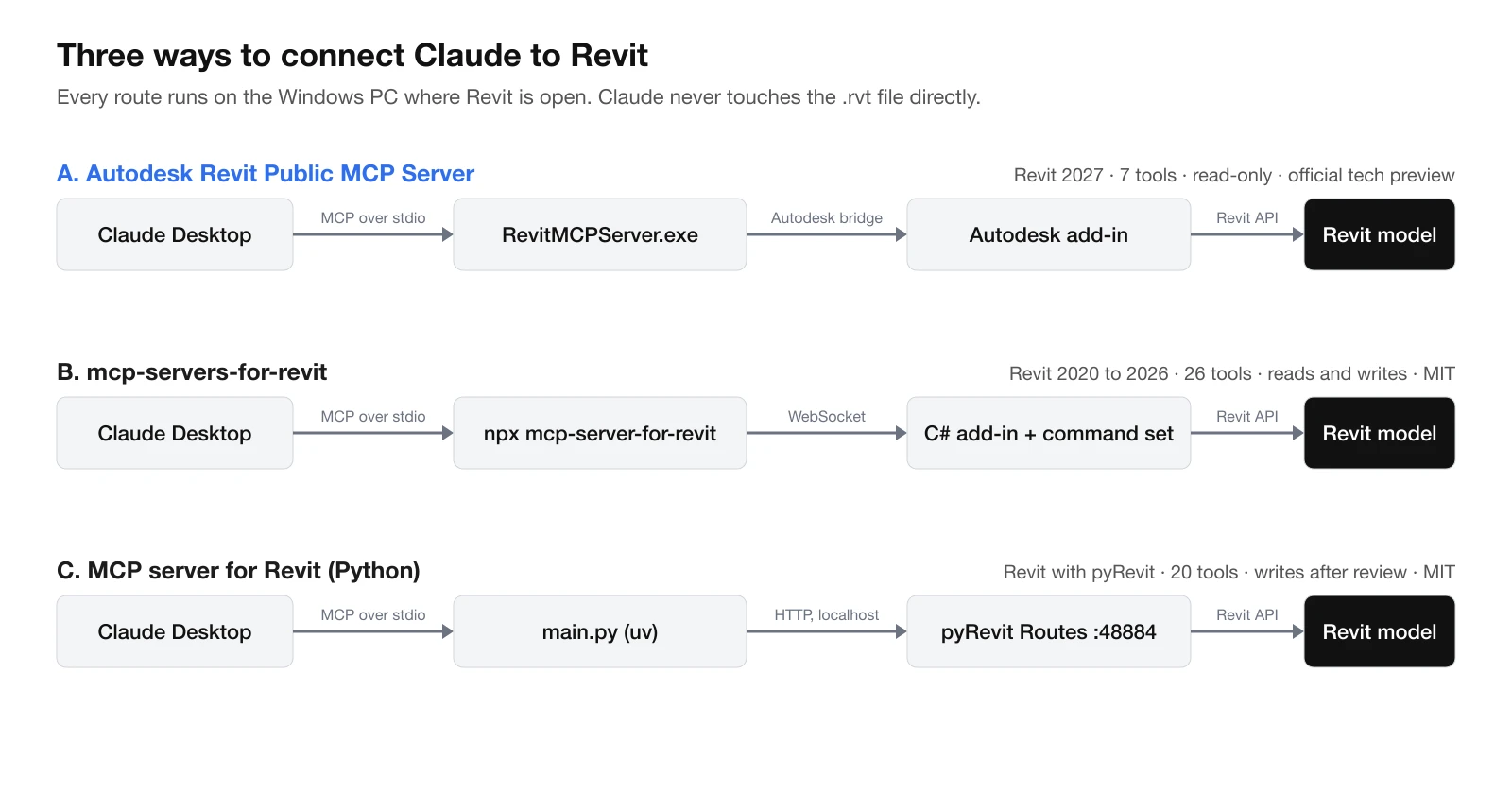Viewport: 1512px width, 794px height.
Task: Click the 'Revit API' label in row C
Action: [x=1247, y=614]
